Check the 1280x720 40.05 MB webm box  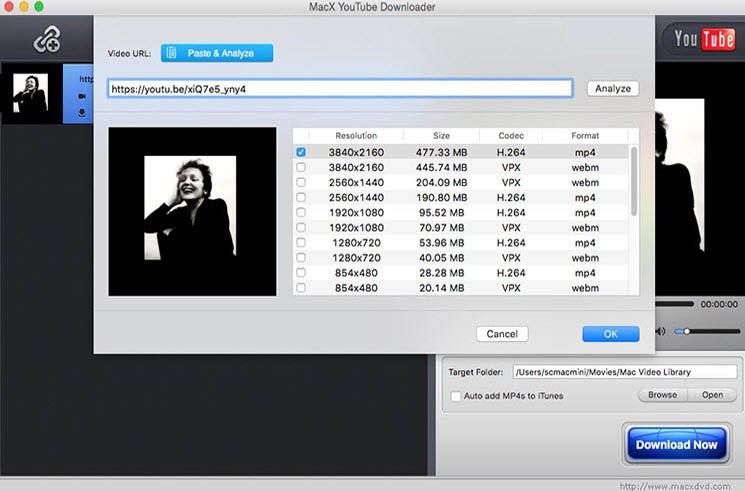301,258
